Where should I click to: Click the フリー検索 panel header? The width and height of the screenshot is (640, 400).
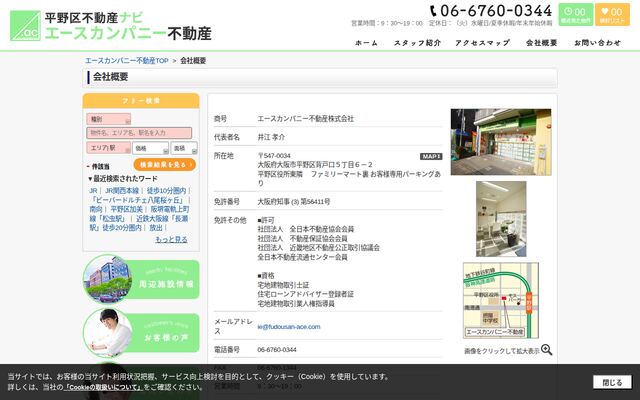[x=141, y=100]
